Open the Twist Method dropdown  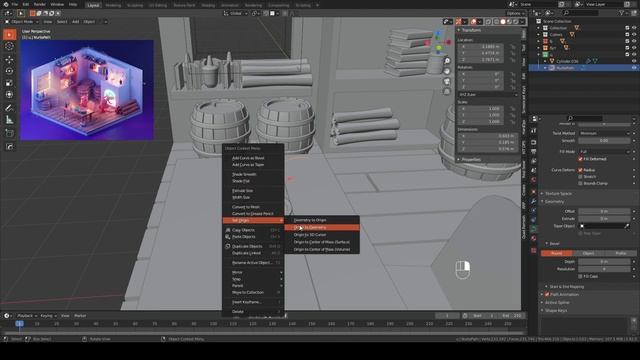point(604,133)
